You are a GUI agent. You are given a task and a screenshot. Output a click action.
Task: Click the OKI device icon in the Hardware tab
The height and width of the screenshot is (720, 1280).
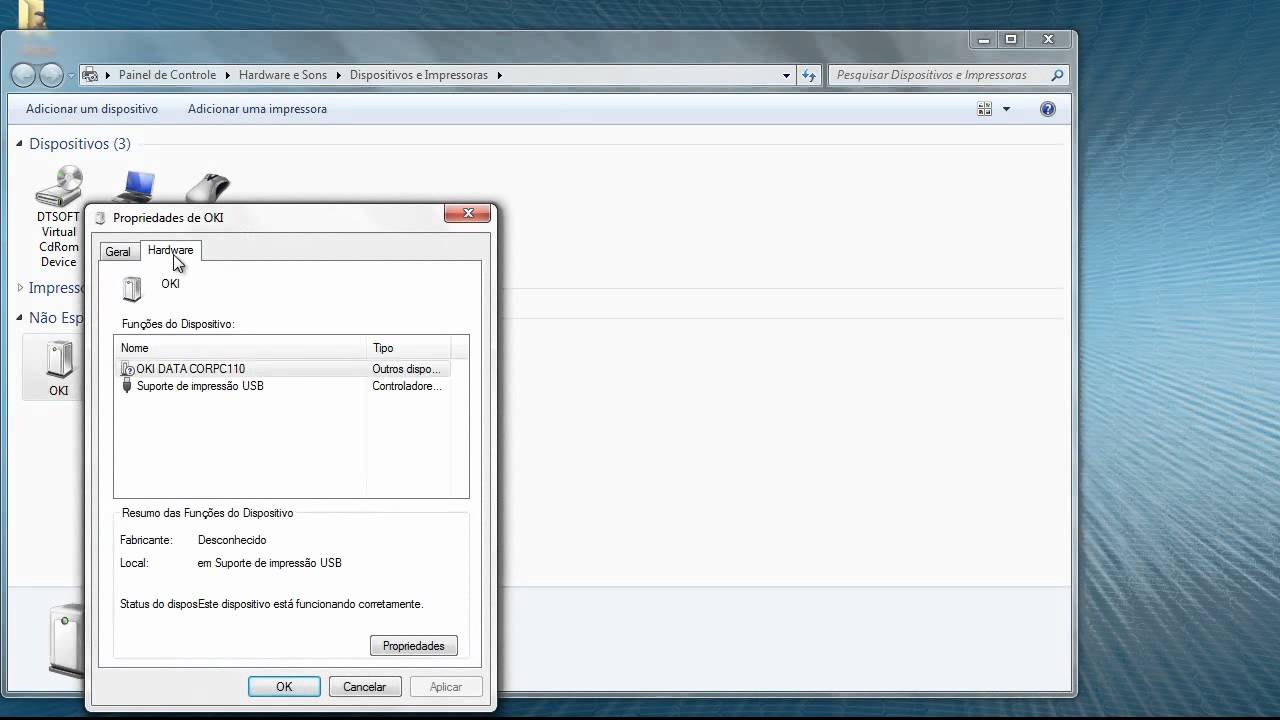[132, 289]
